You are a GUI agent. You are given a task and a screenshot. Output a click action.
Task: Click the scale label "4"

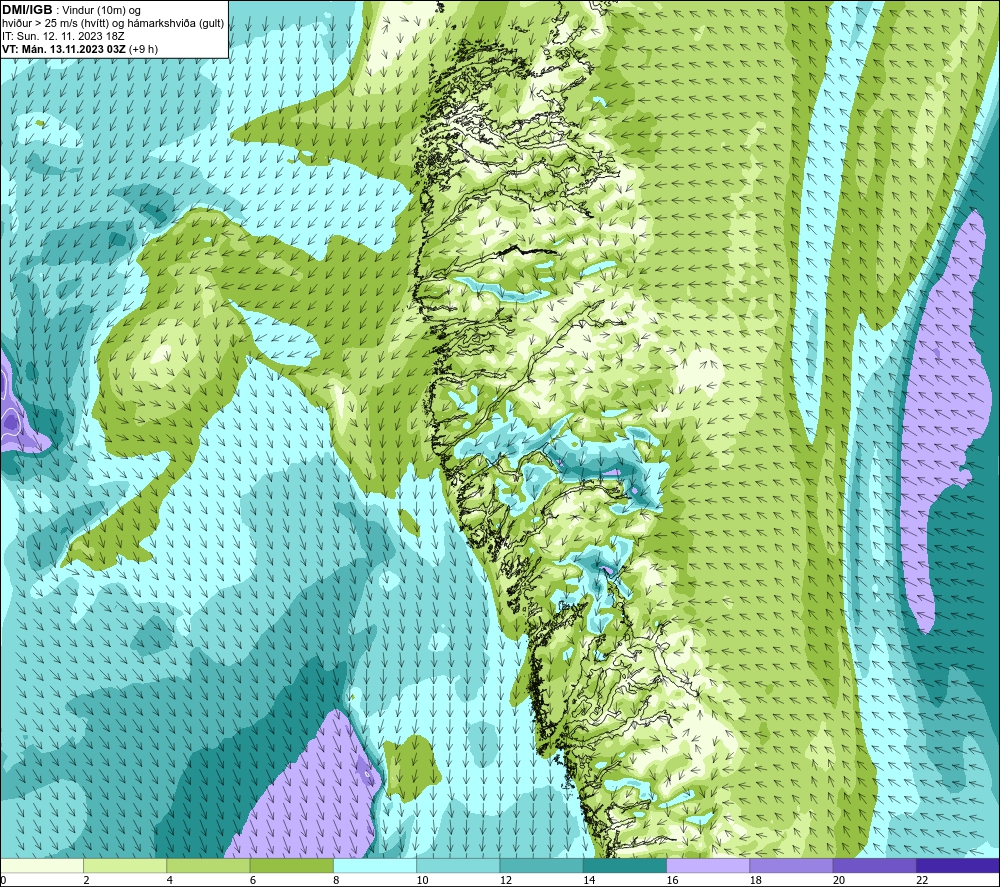(170, 881)
